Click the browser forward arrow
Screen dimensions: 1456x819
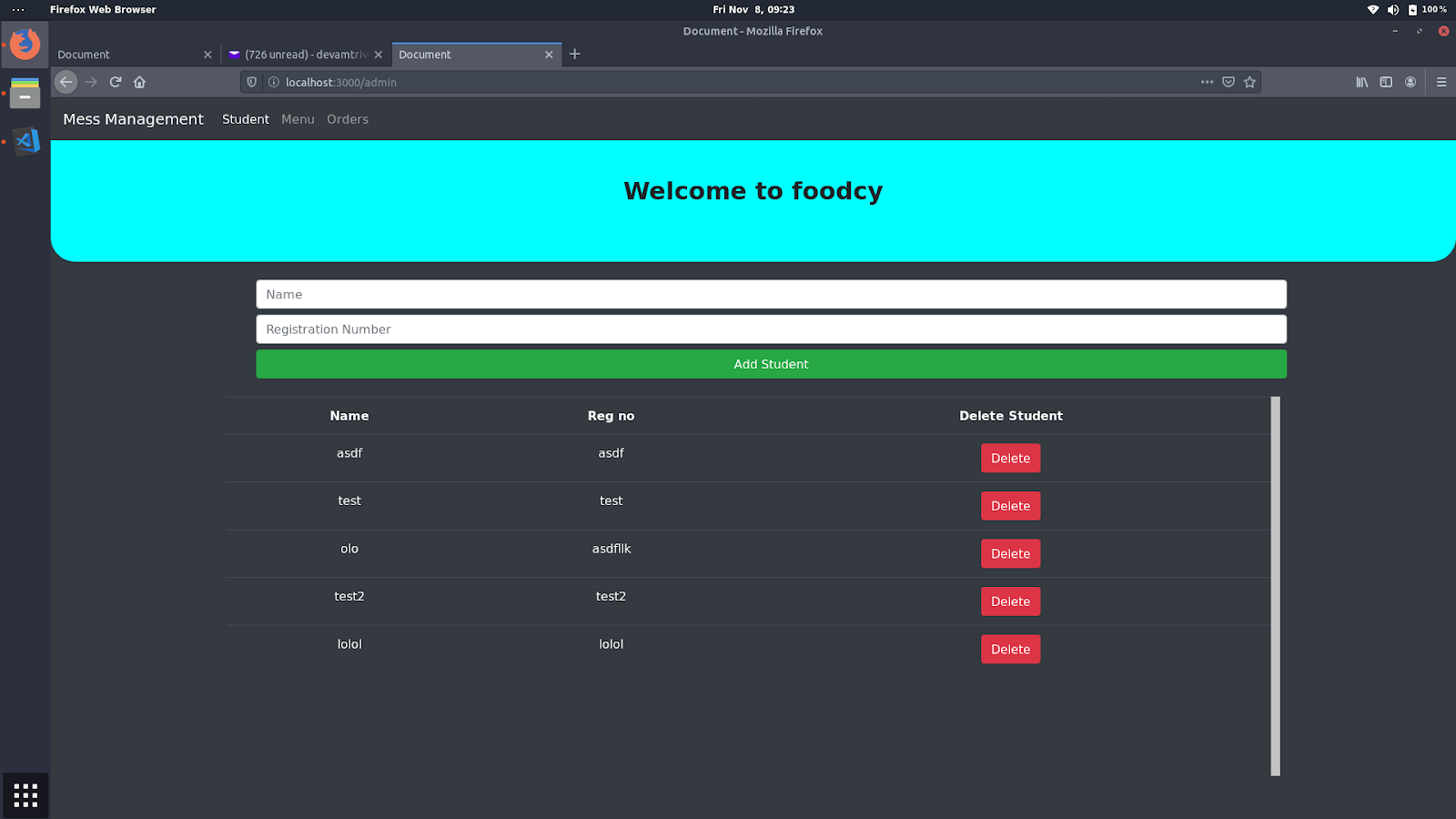pos(91,82)
